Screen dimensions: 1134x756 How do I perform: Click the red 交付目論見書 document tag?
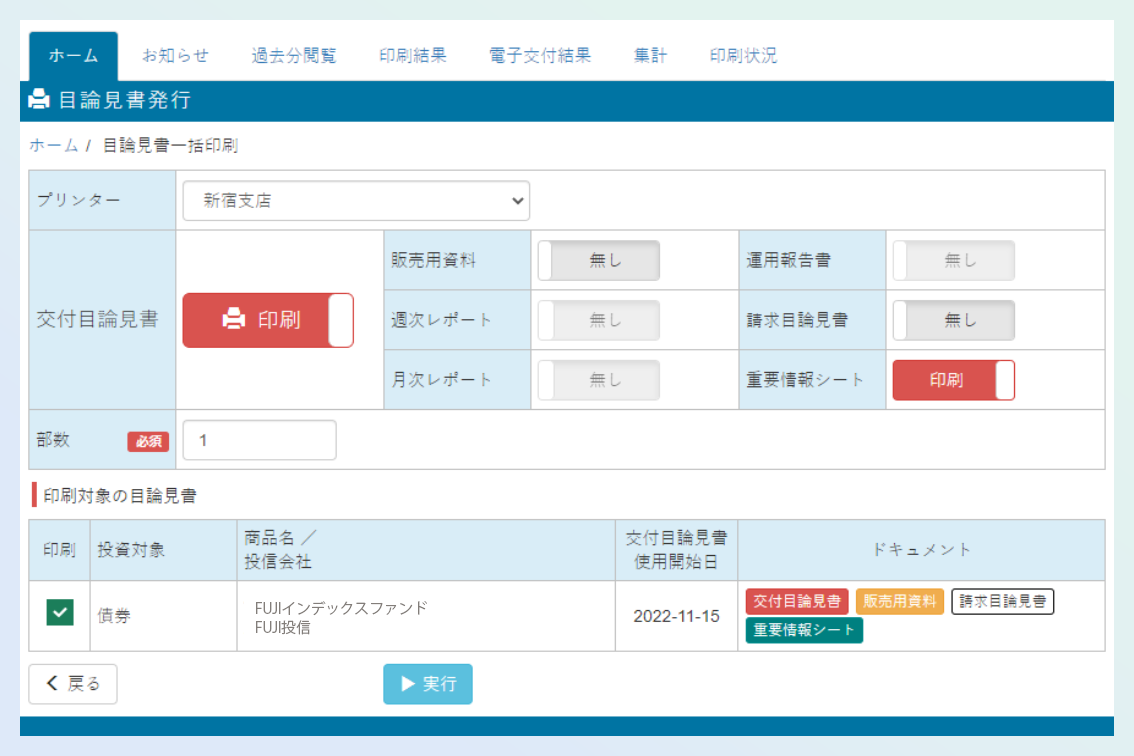[797, 601]
